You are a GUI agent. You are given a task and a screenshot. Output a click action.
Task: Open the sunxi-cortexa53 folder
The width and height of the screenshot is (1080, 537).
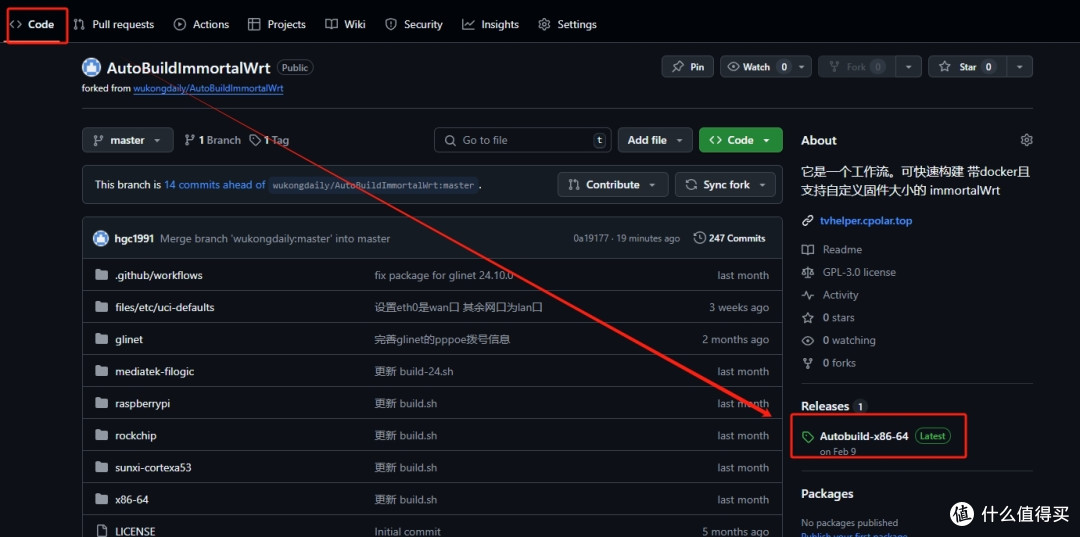coord(154,467)
